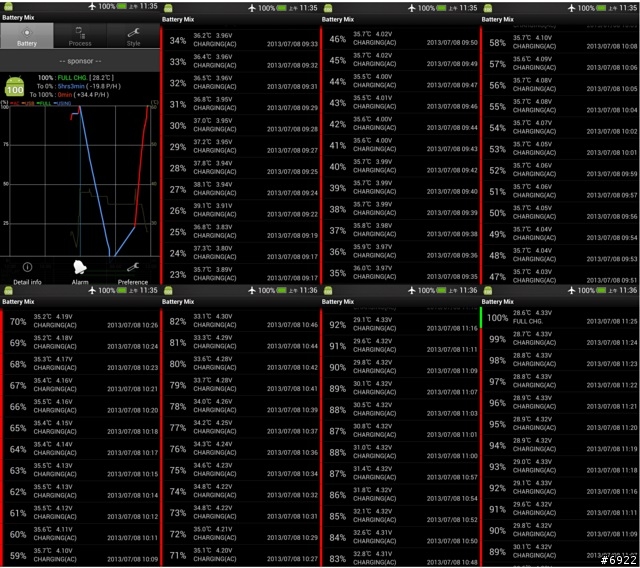640x568 pixels.
Task: Select the 74% log entry at 10:32
Action: tap(240, 491)
